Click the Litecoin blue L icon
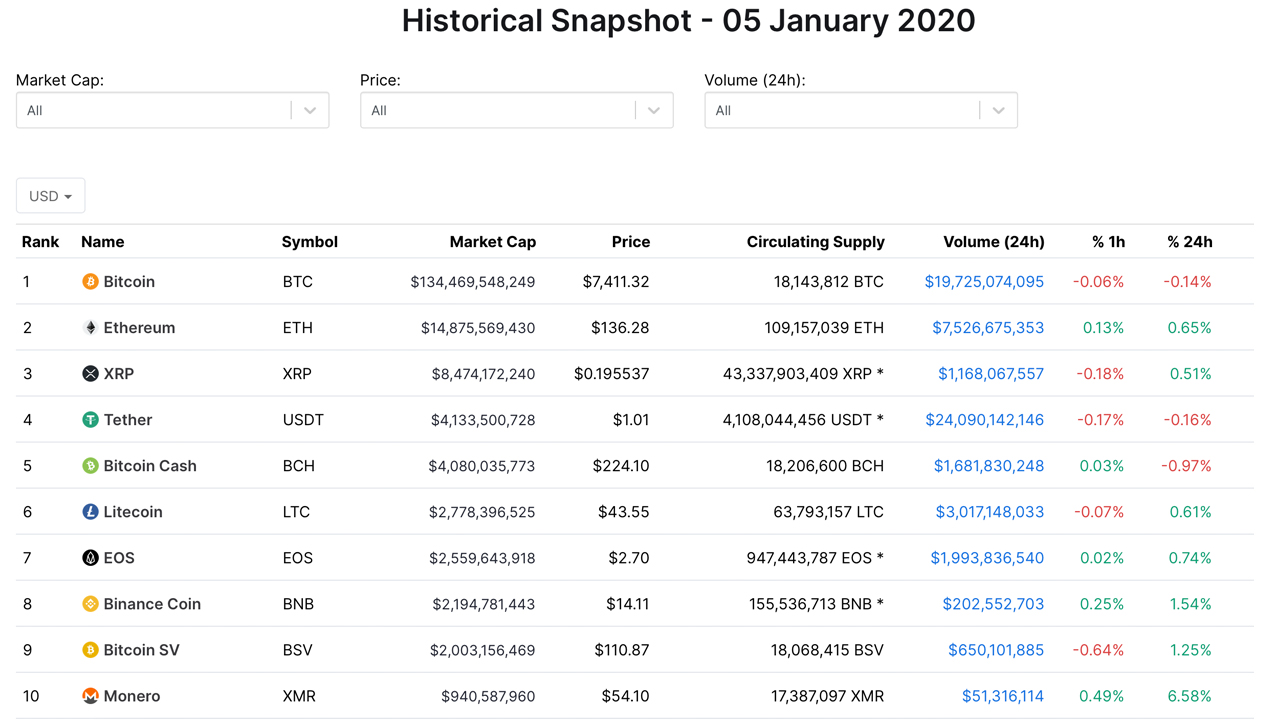 pos(90,512)
